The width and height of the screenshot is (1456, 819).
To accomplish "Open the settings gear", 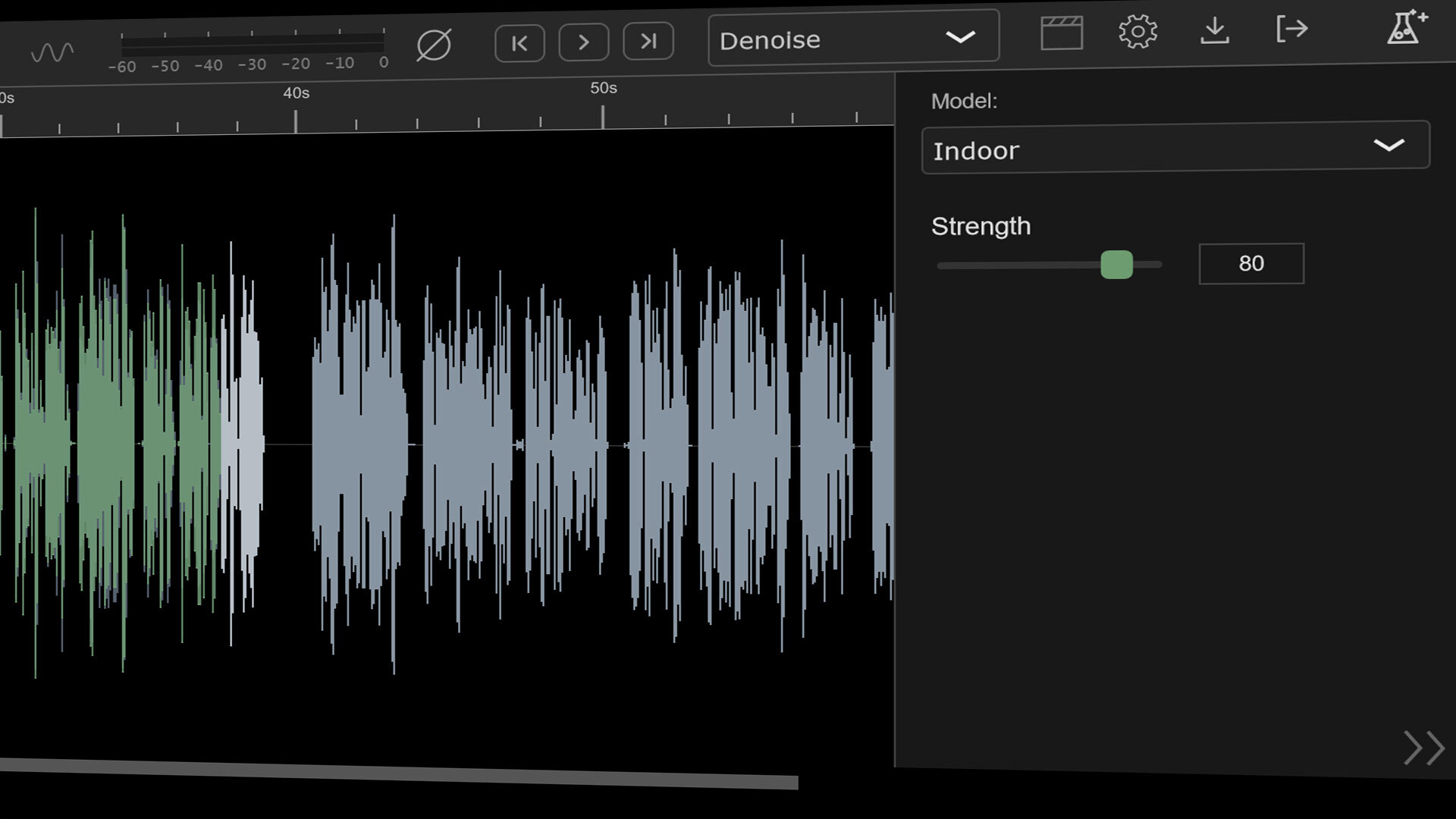I will (x=1137, y=31).
